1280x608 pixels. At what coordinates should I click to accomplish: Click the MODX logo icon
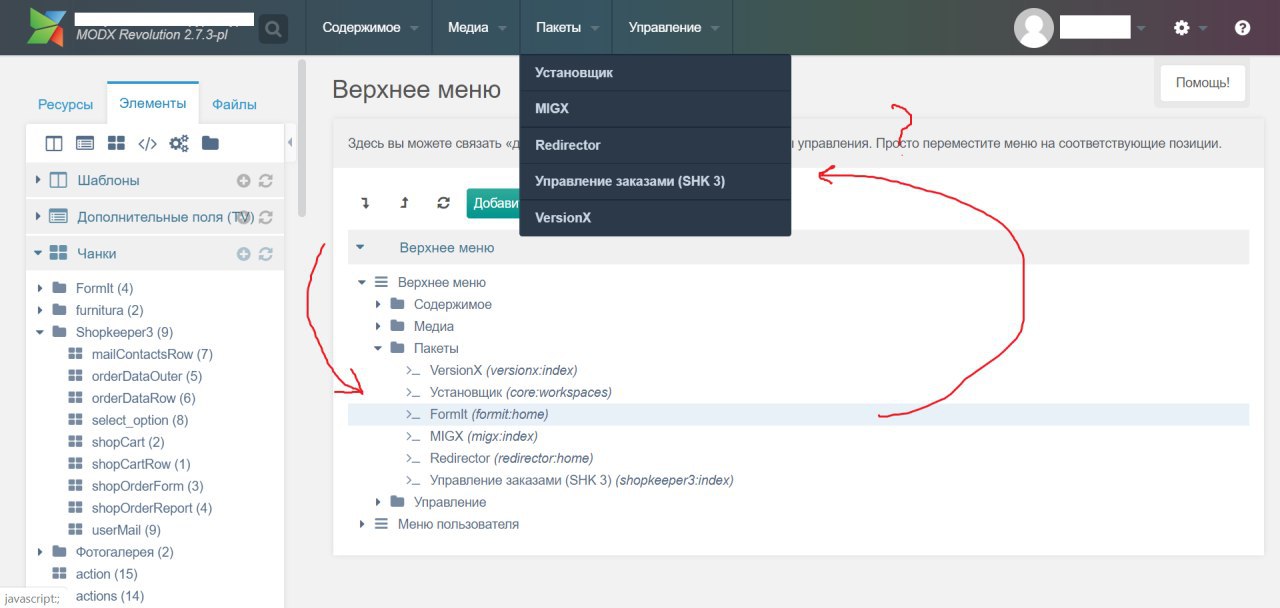[47, 28]
